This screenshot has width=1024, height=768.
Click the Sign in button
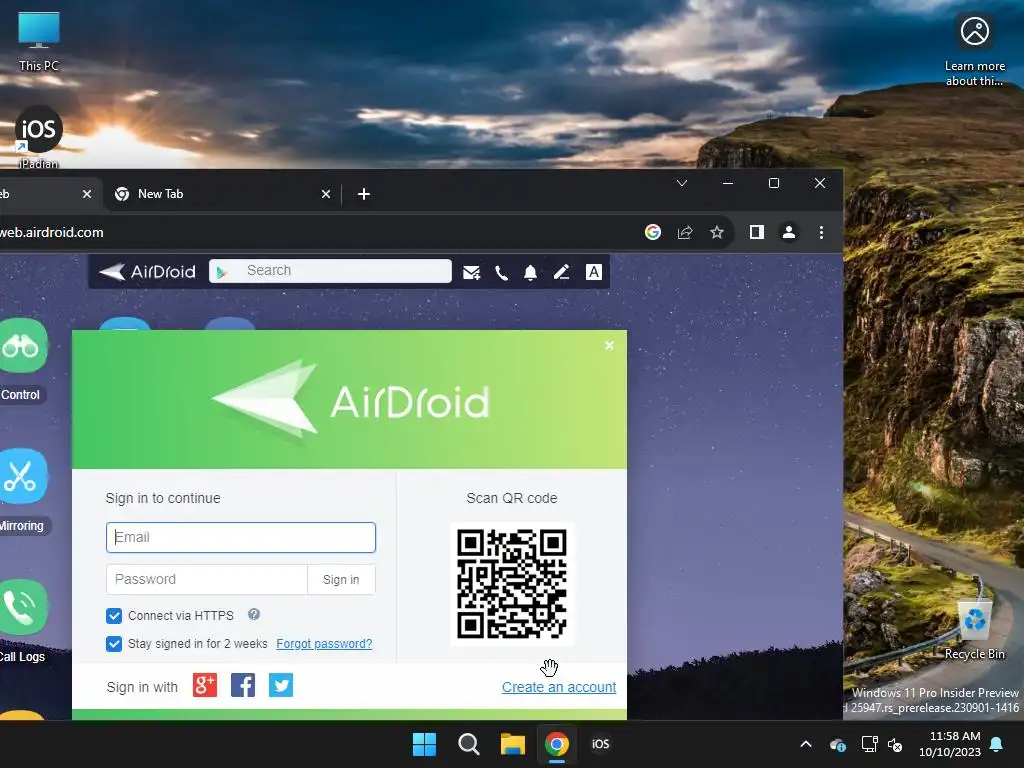(x=341, y=579)
